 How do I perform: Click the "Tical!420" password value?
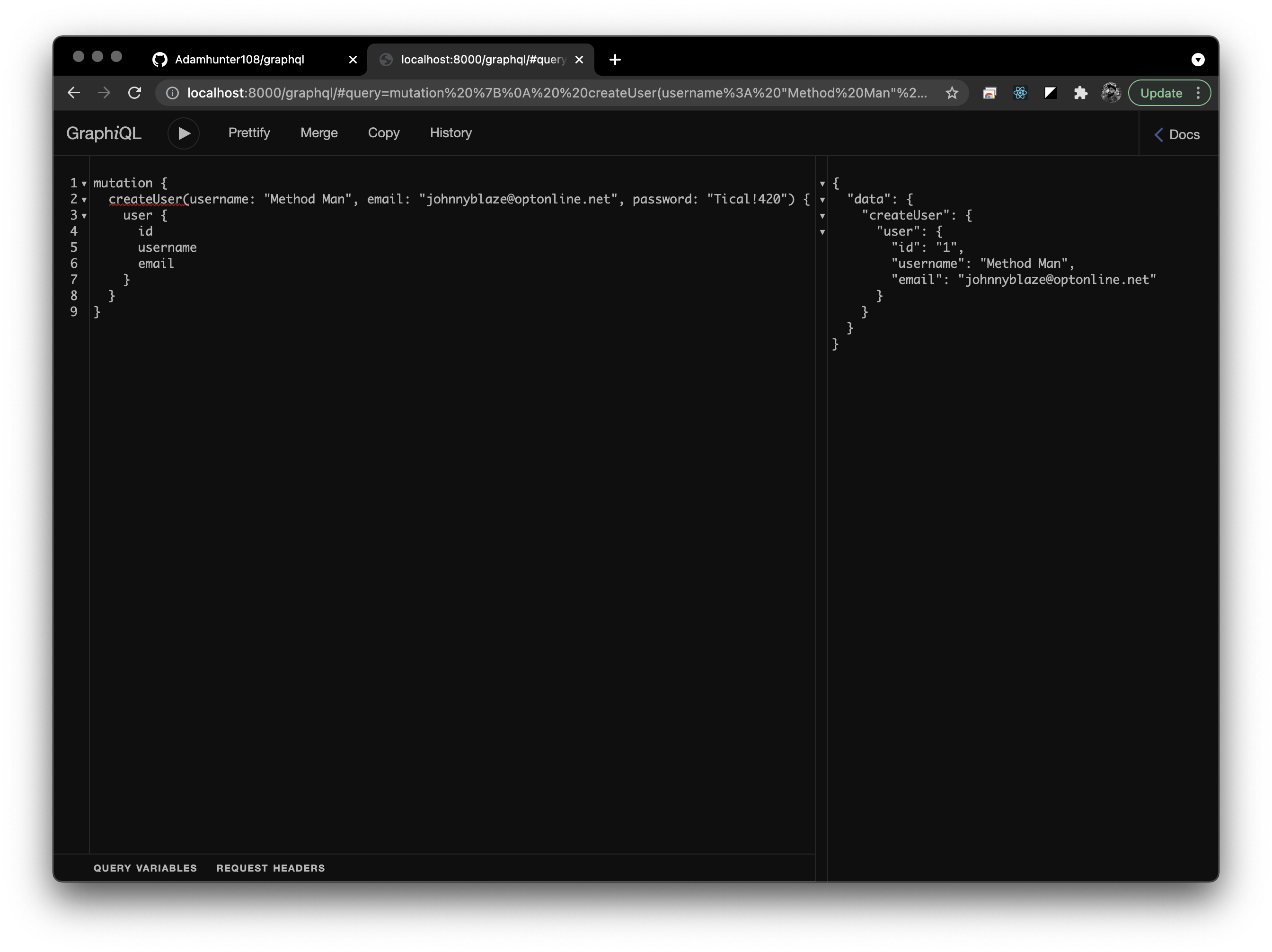pyautogui.click(x=747, y=199)
